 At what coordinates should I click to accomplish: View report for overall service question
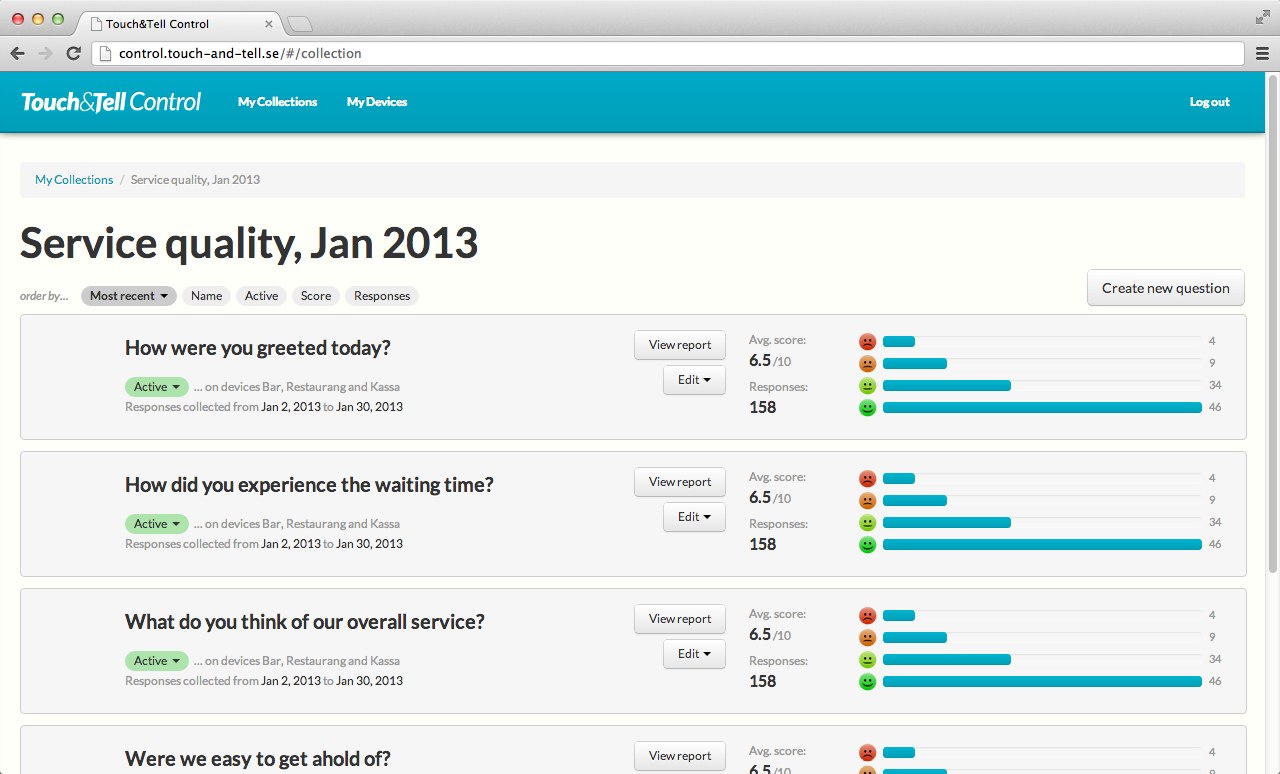coord(680,619)
